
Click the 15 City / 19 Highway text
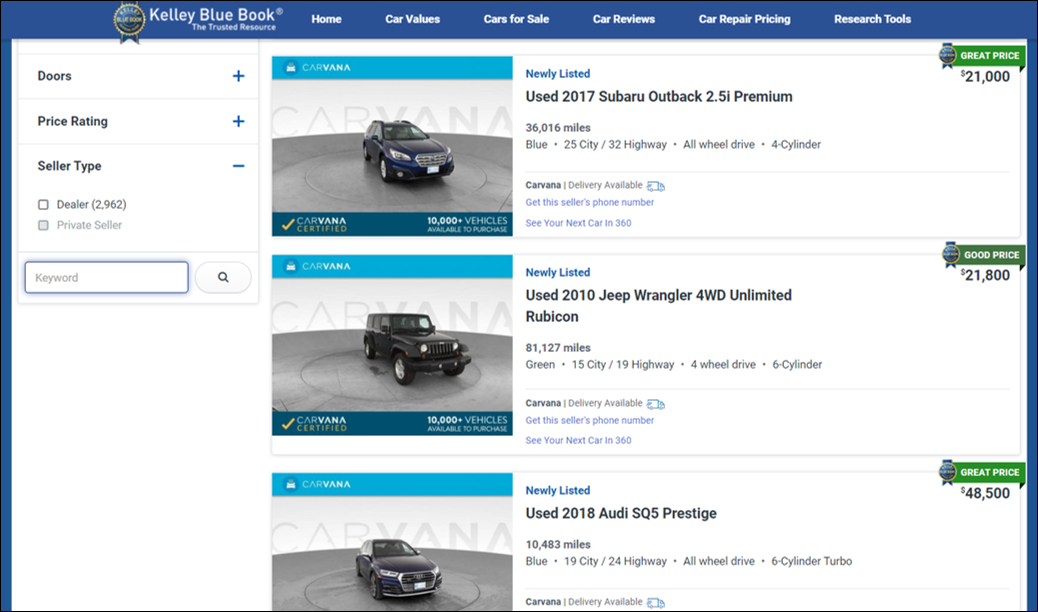[623, 365]
